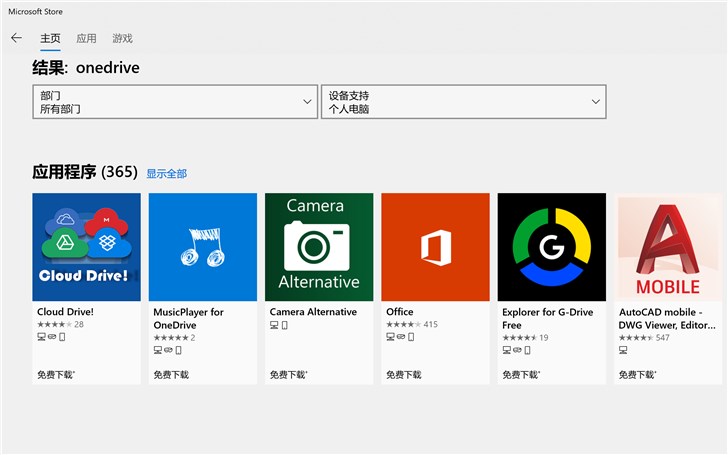Expand the 设备支持 filter dropdown
Viewport: 728px width, 455px height.
pos(463,102)
